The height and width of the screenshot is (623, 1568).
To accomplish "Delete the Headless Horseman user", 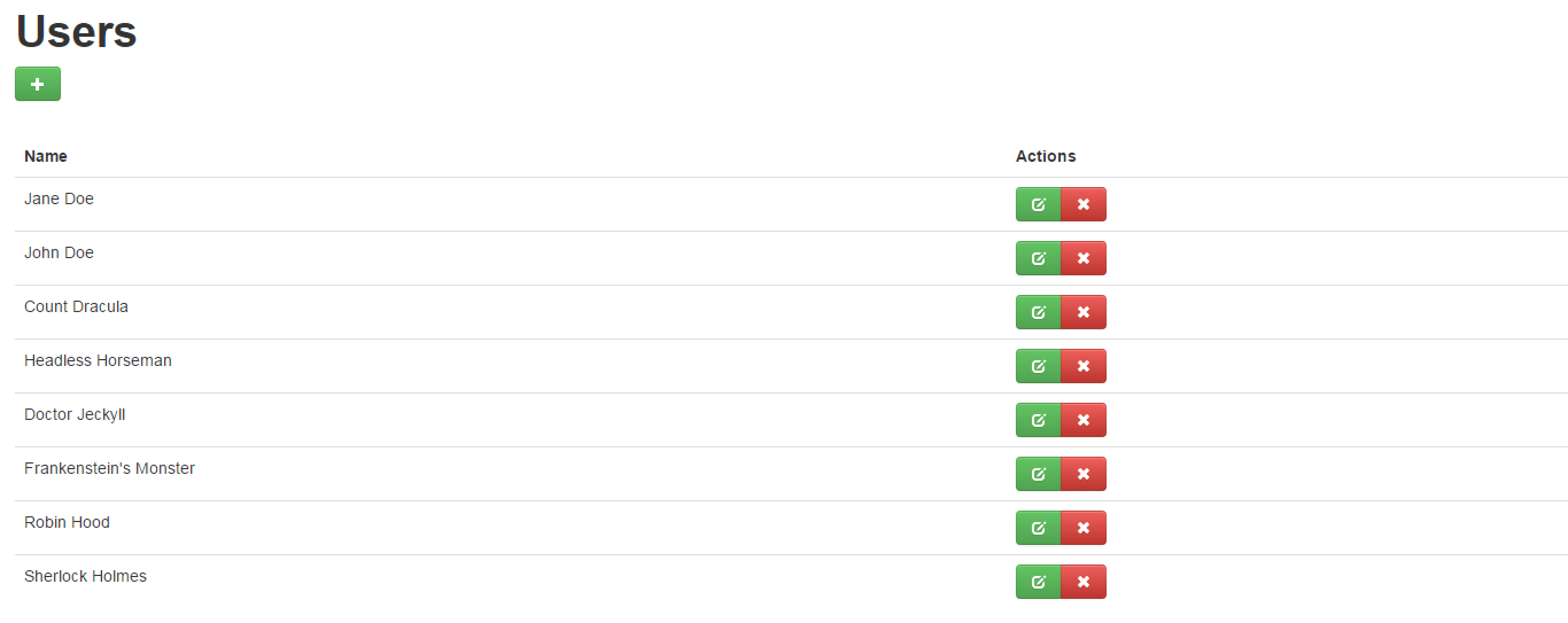I will coord(1084,366).
